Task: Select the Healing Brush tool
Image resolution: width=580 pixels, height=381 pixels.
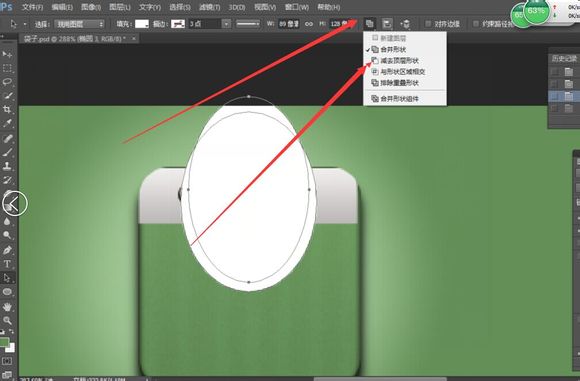Action: pyautogui.click(x=7, y=138)
